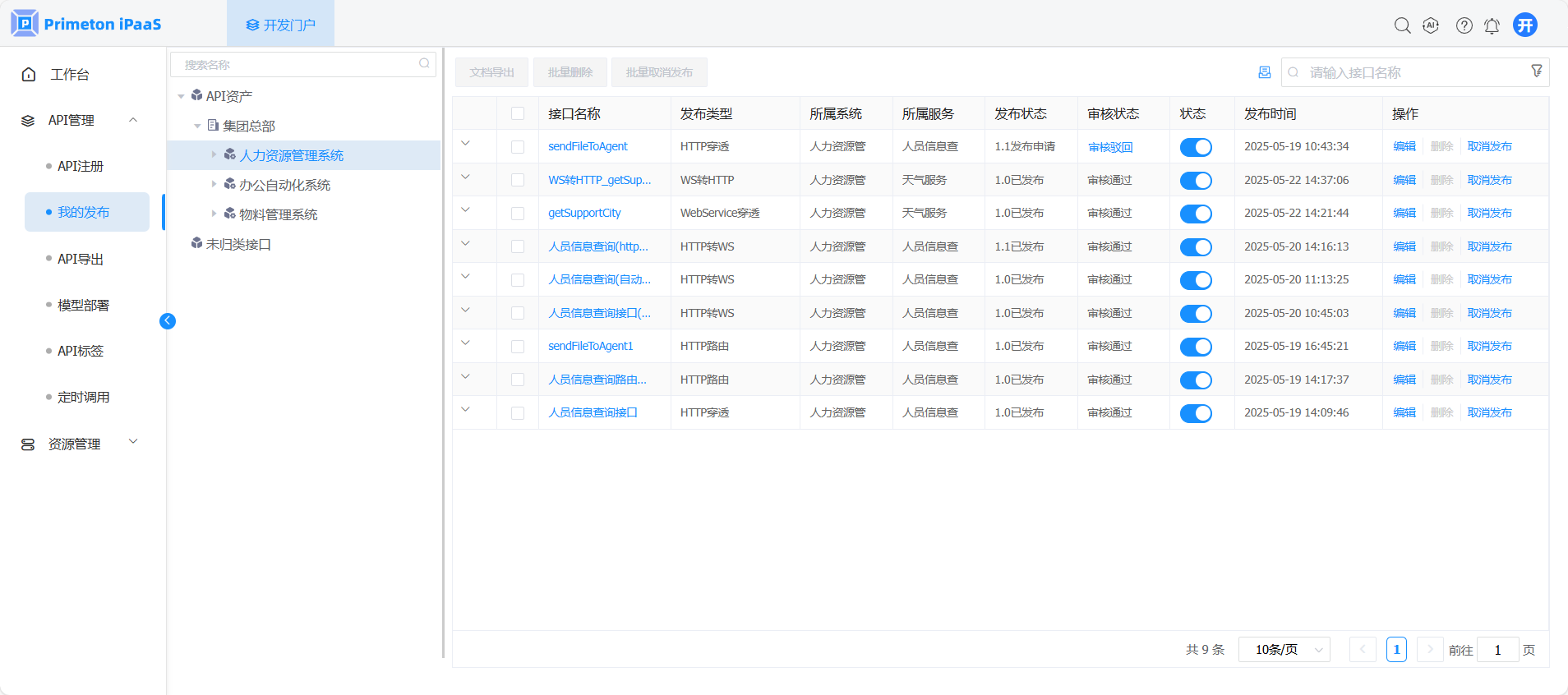Collapse sidebar with blue arrow button
1568x695 pixels.
[x=168, y=321]
